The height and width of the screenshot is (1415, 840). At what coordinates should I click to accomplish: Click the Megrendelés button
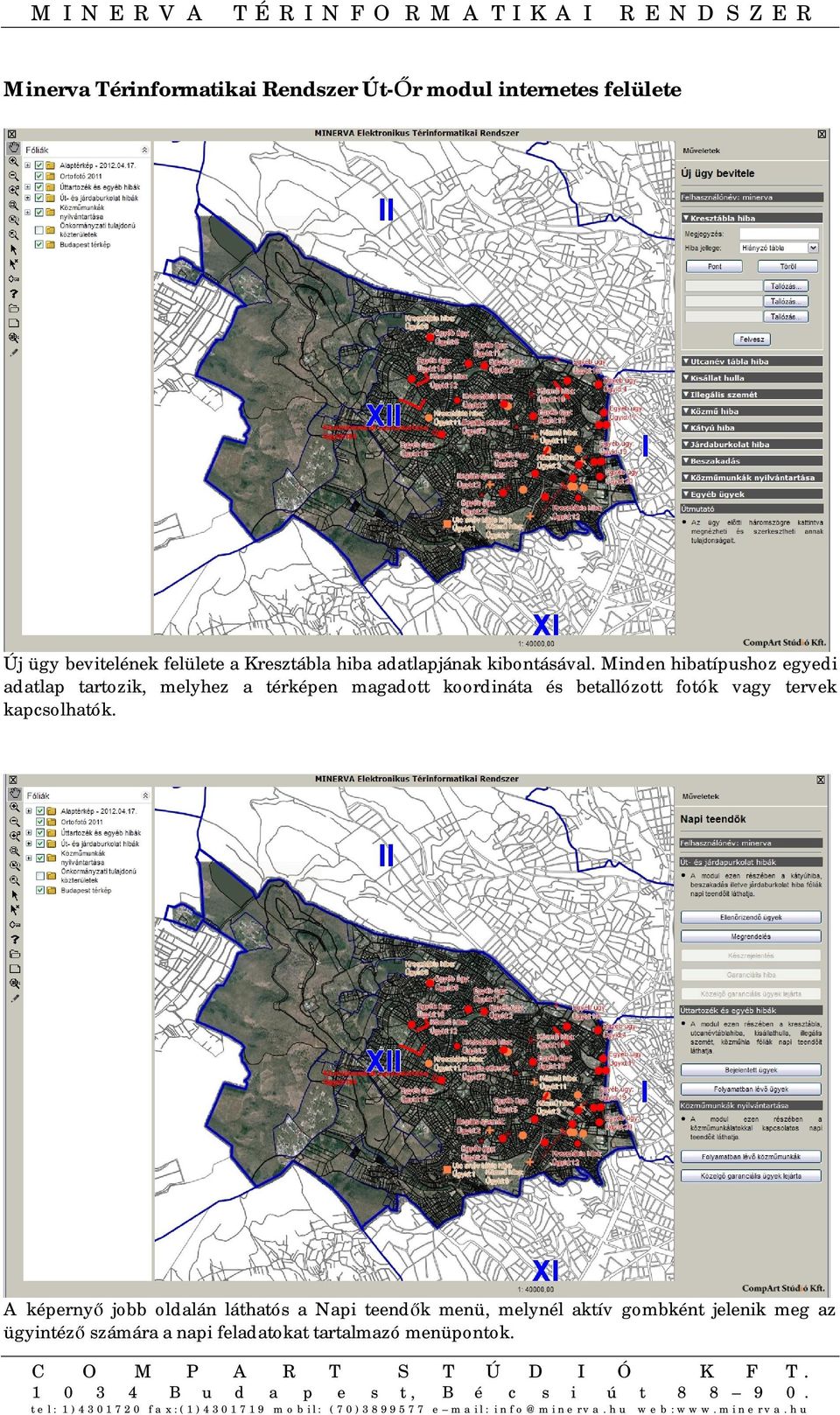coord(751,936)
